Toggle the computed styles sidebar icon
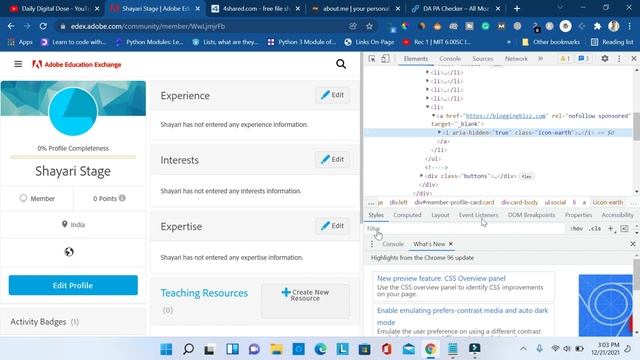 (x=624, y=229)
